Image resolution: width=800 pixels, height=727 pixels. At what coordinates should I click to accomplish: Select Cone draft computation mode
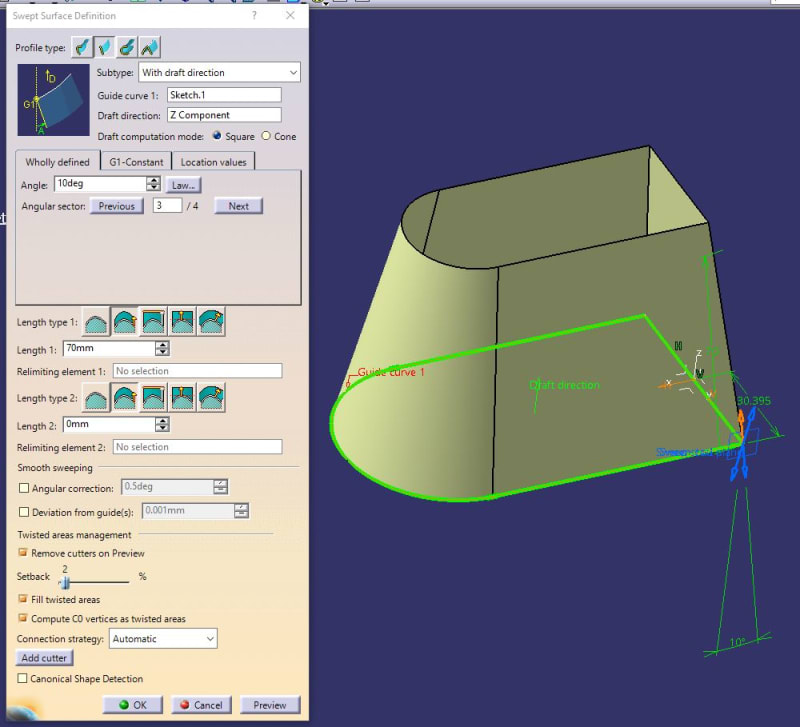pyautogui.click(x=266, y=136)
